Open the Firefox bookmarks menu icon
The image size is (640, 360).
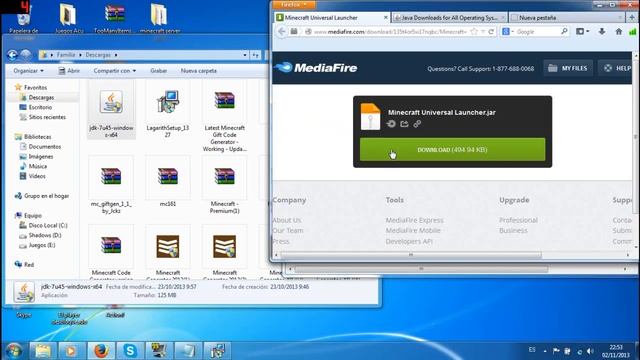pos(582,31)
